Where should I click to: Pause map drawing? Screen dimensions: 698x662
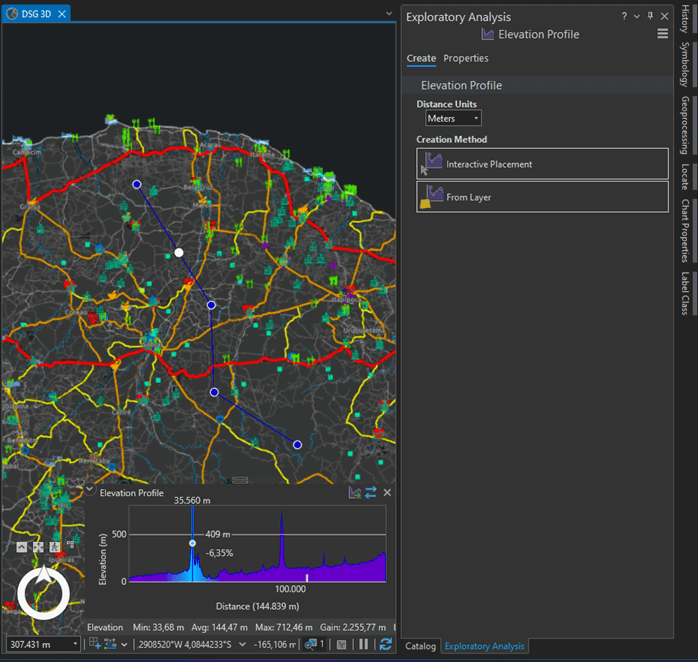[x=363, y=644]
